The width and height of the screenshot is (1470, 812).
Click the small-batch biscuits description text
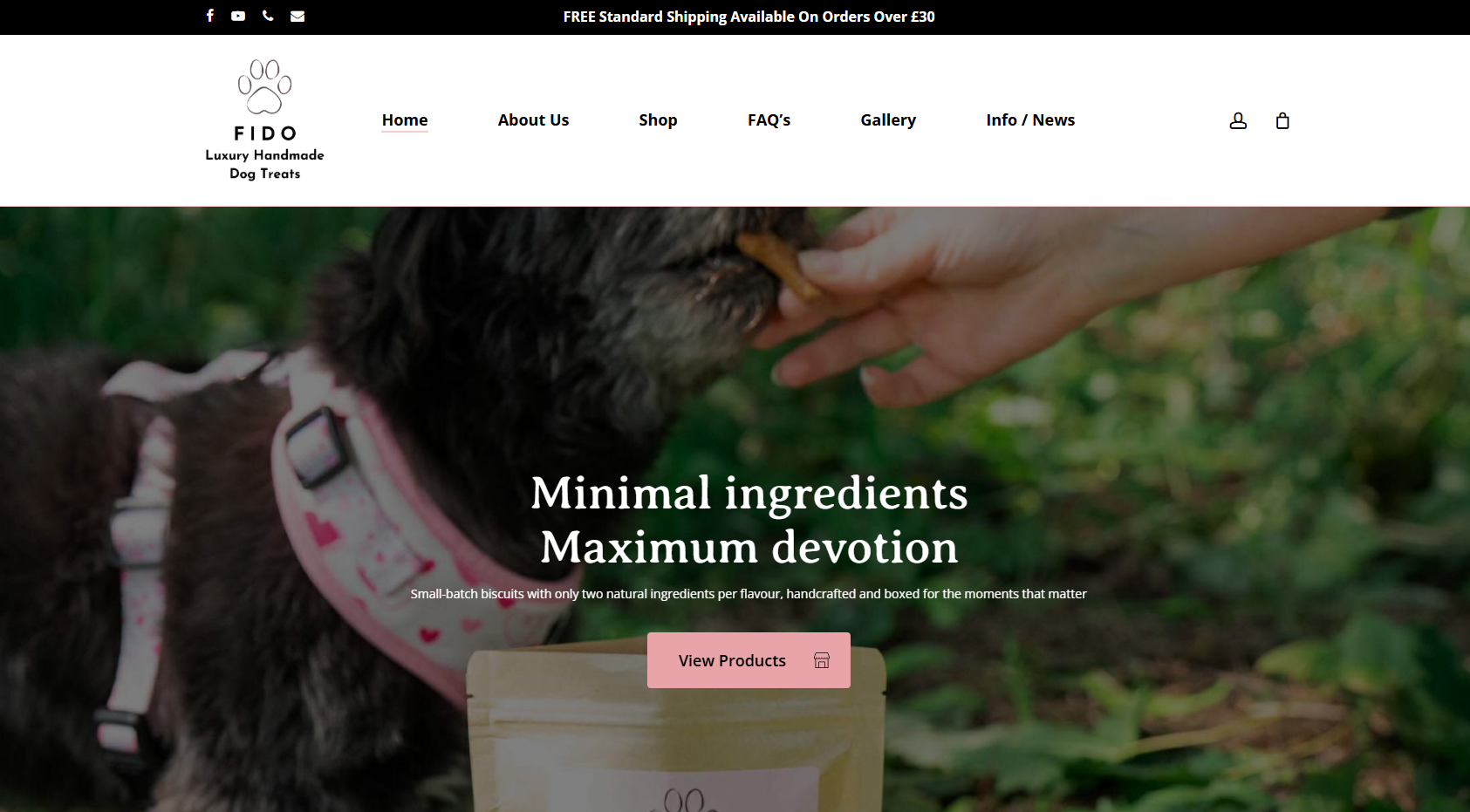coord(749,594)
